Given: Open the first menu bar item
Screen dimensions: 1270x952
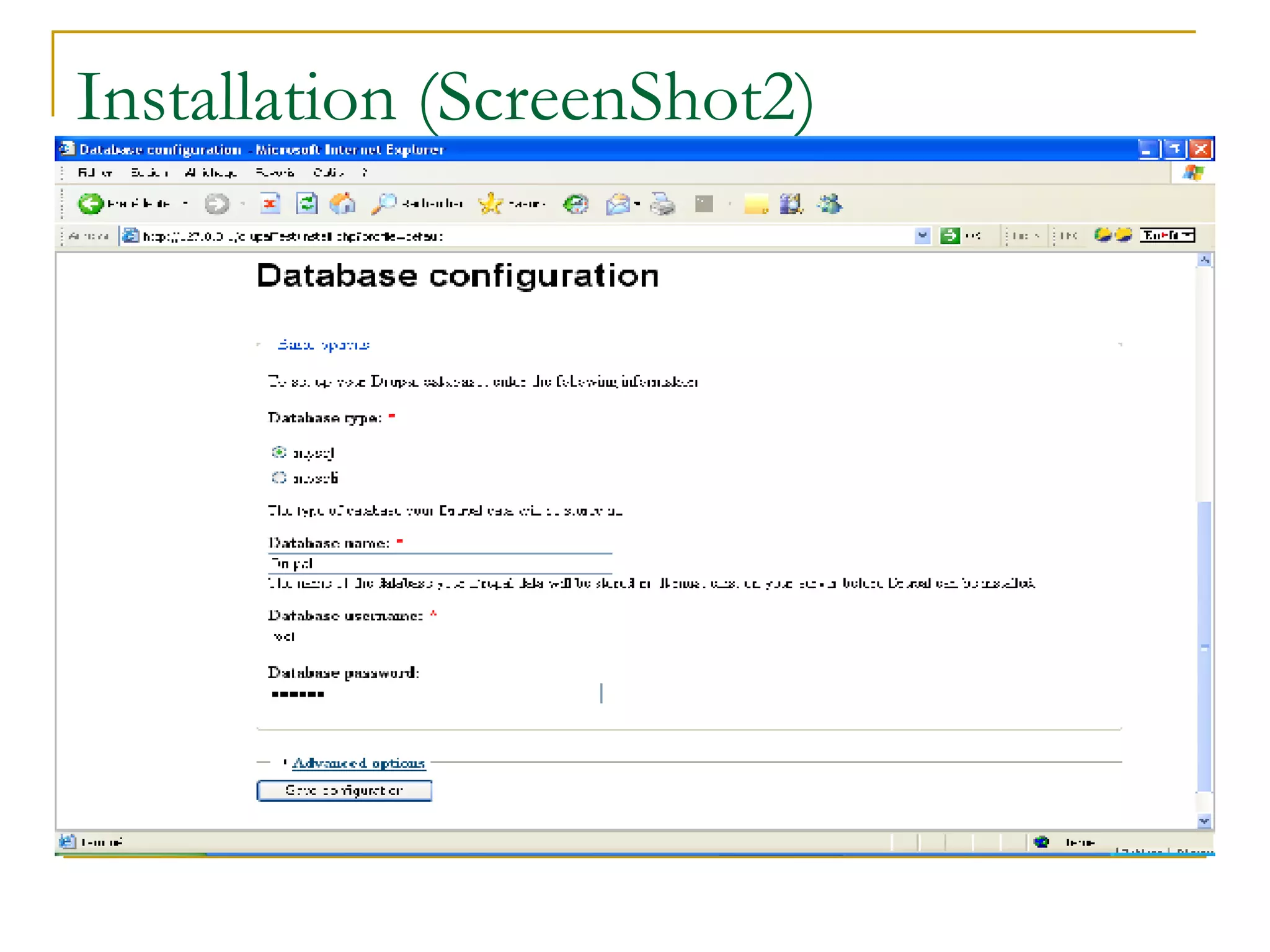Looking at the screenshot, I should tap(94, 172).
